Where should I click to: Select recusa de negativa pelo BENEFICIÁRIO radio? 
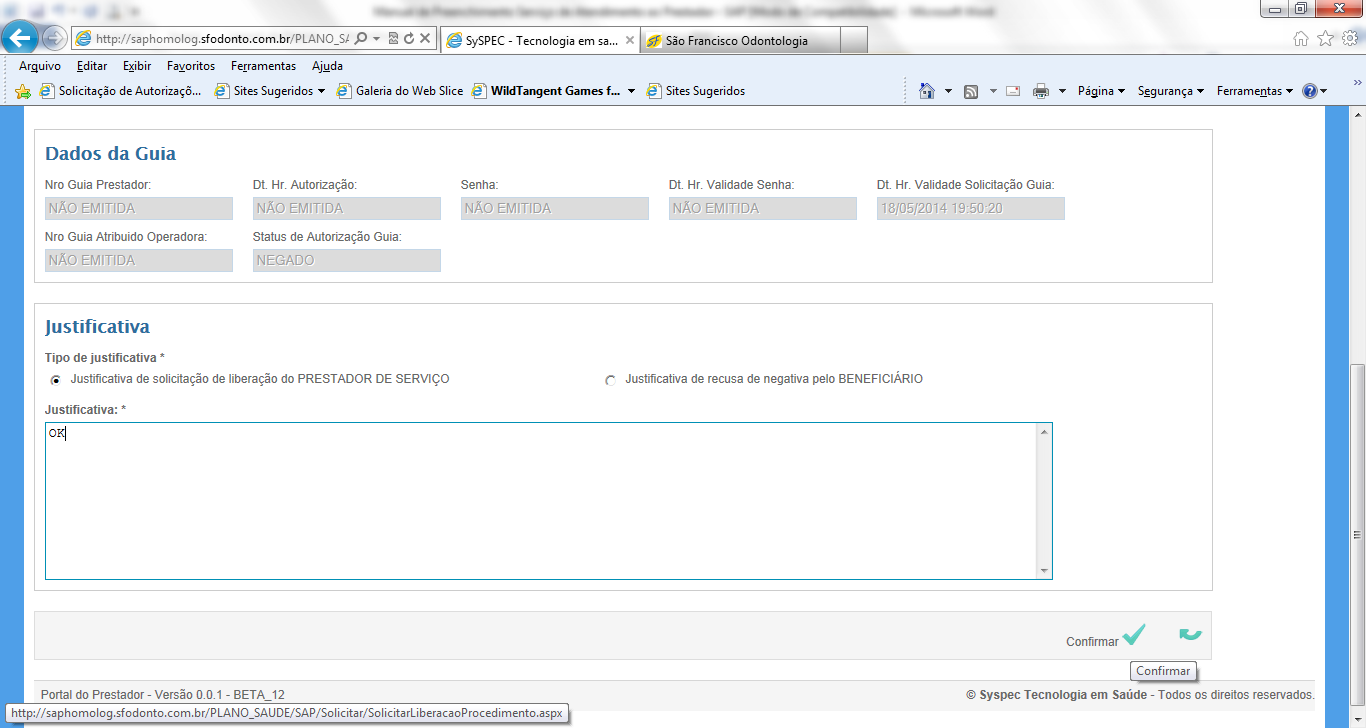pos(610,380)
